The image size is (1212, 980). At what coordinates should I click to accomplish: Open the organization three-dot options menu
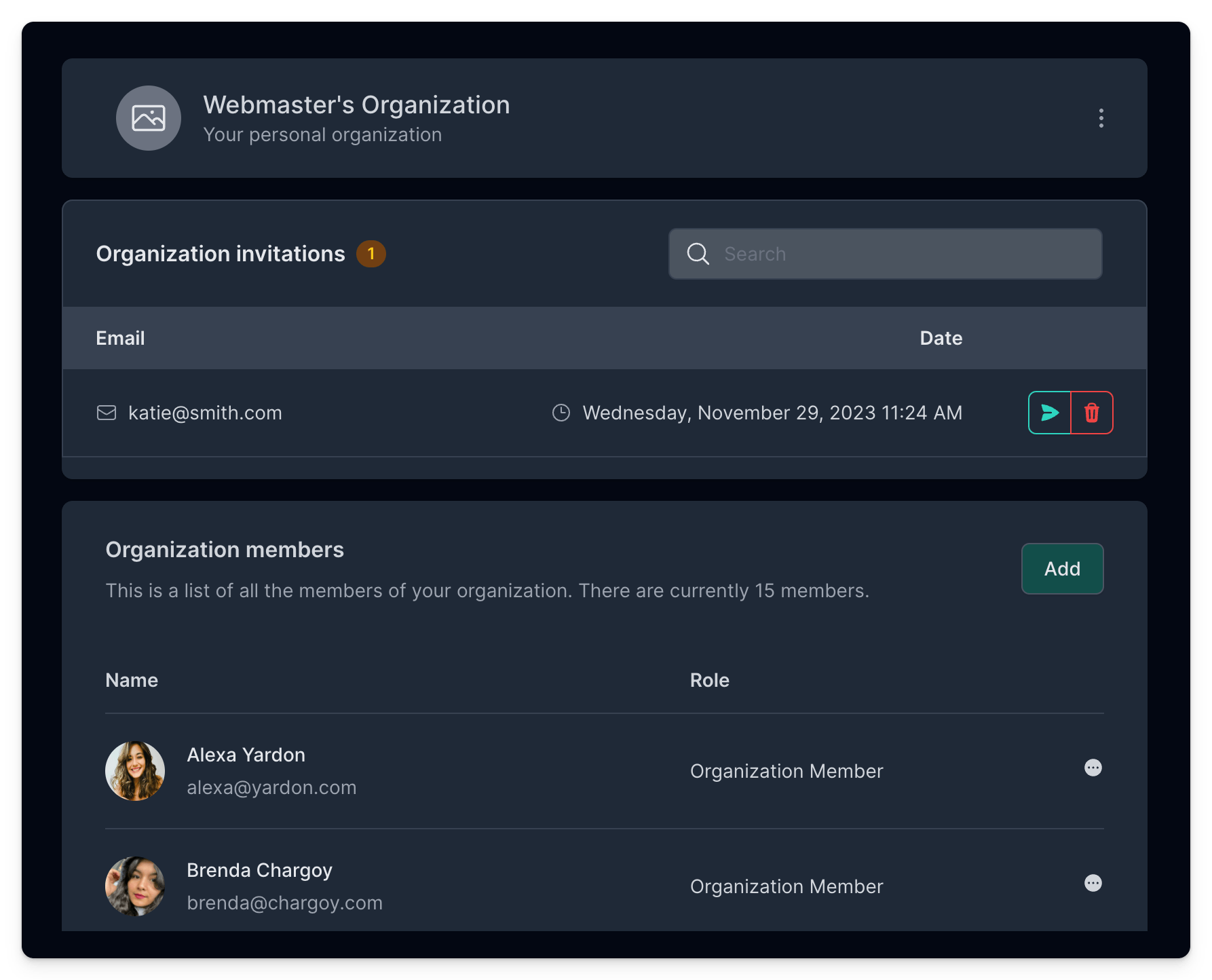tap(1101, 118)
